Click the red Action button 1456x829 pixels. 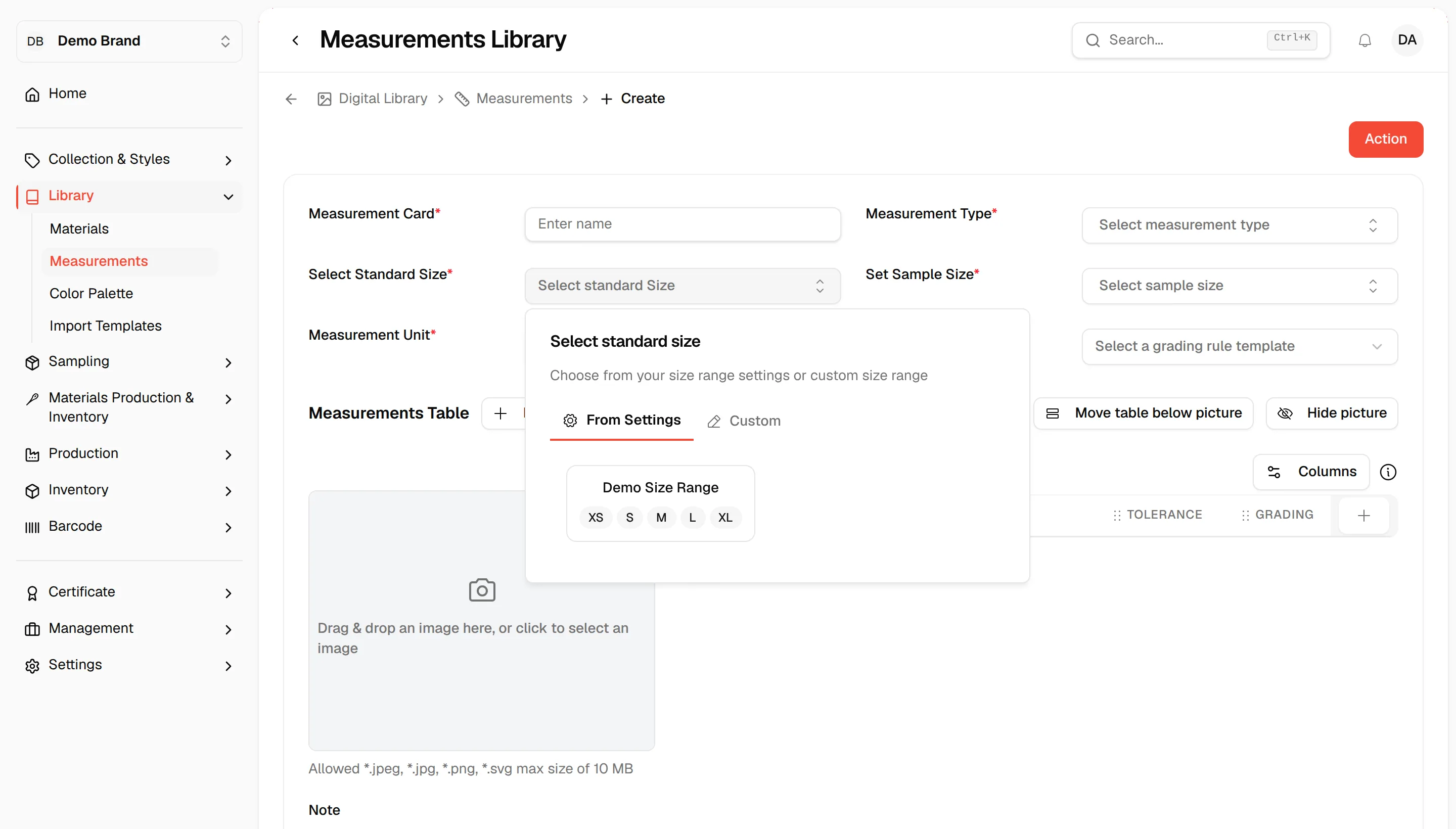click(x=1385, y=140)
